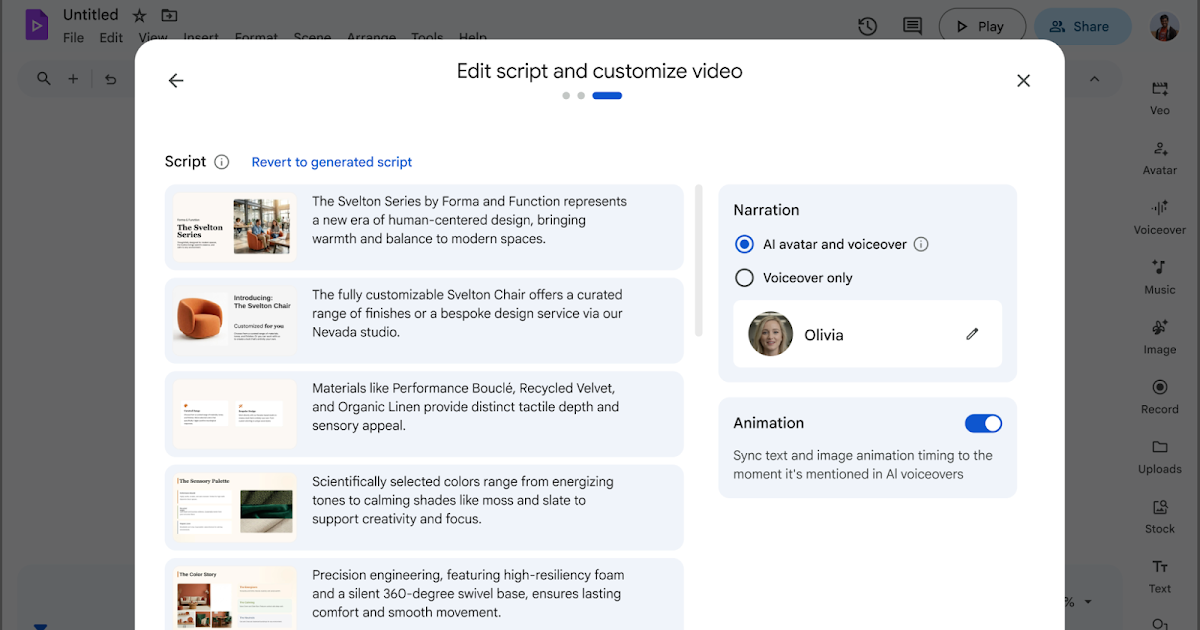Click the Play button
The height and width of the screenshot is (630, 1200).
pos(982,26)
